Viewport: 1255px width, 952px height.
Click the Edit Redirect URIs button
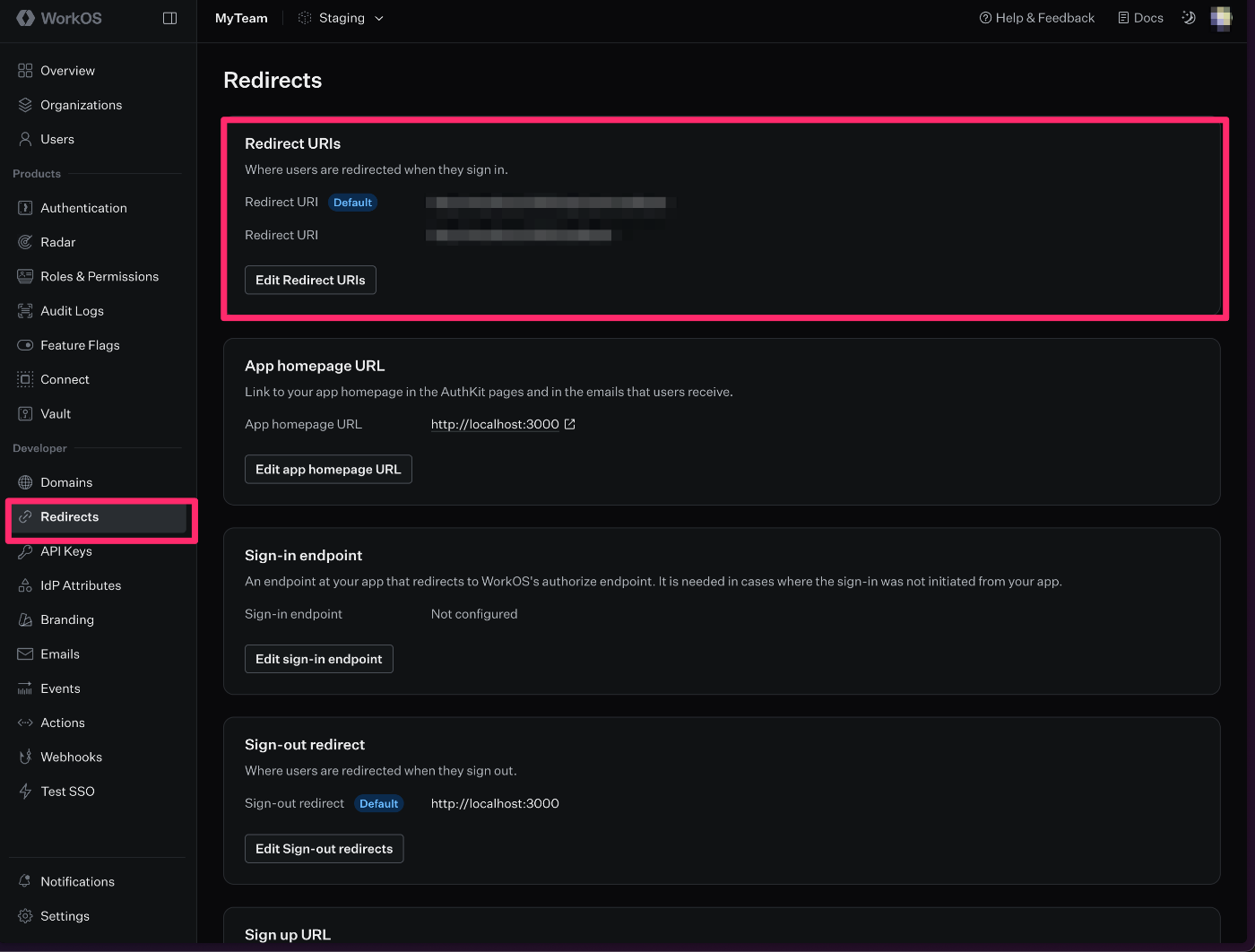[310, 280]
